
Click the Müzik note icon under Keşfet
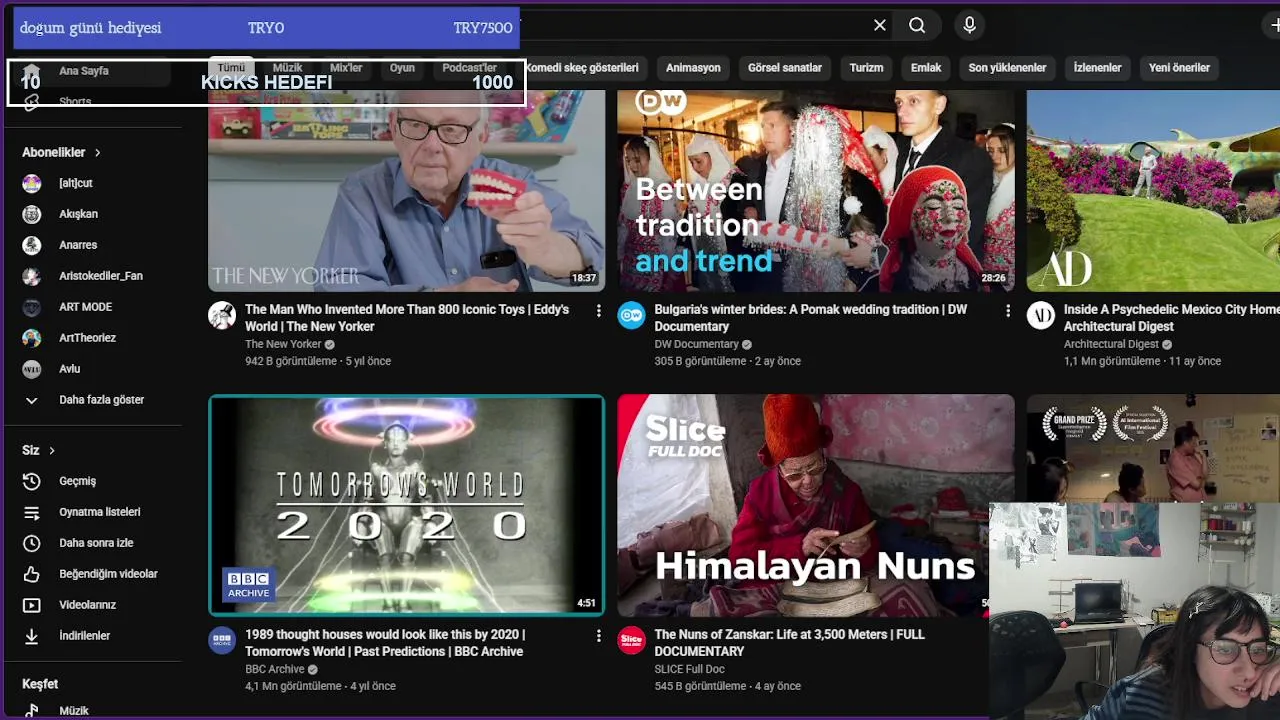point(32,710)
